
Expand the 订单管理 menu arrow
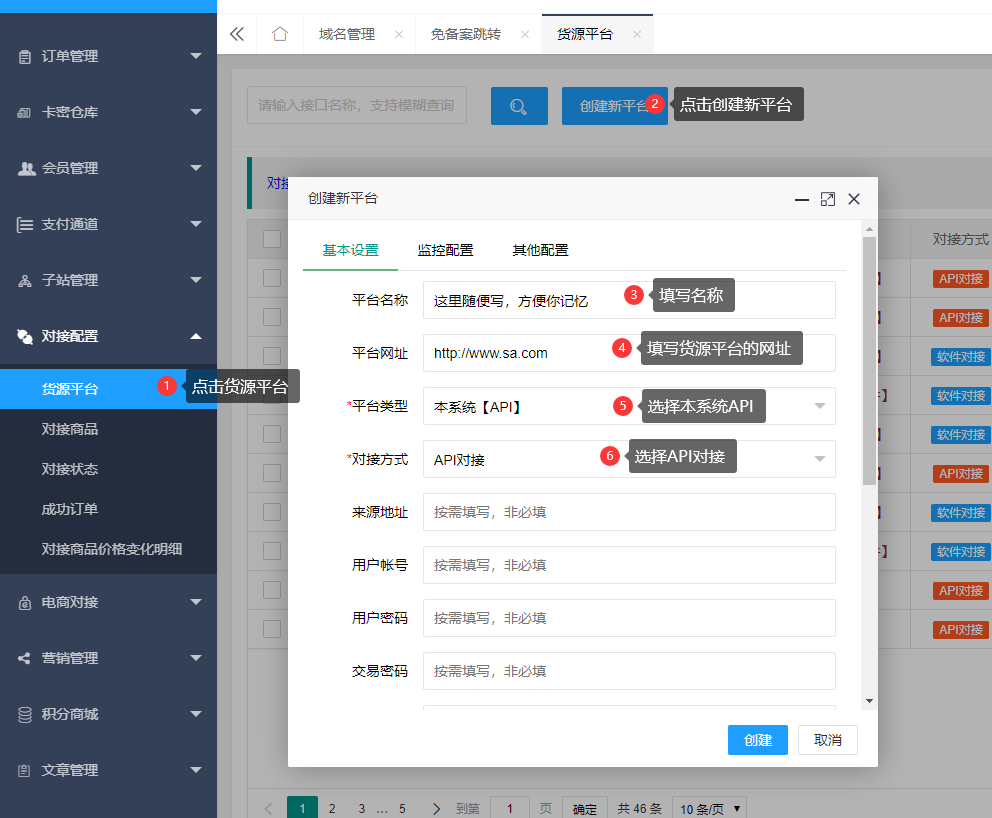pyautogui.click(x=196, y=56)
